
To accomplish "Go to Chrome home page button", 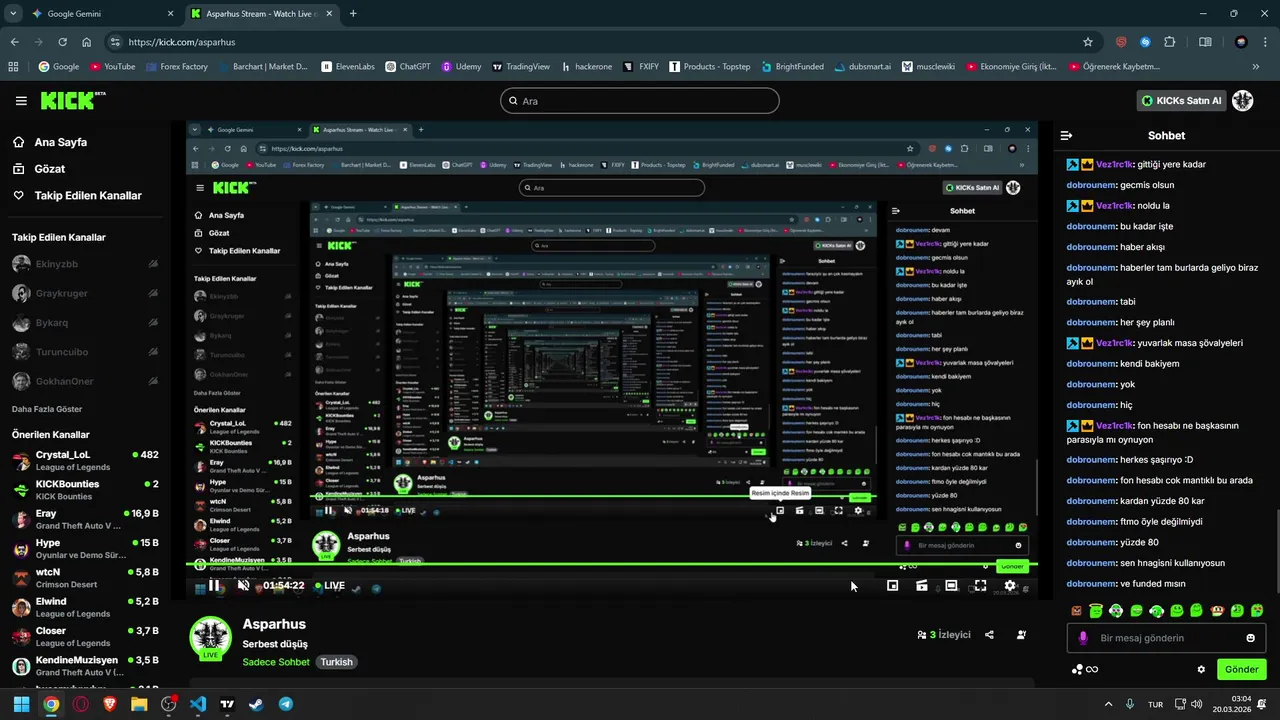I will point(87,42).
